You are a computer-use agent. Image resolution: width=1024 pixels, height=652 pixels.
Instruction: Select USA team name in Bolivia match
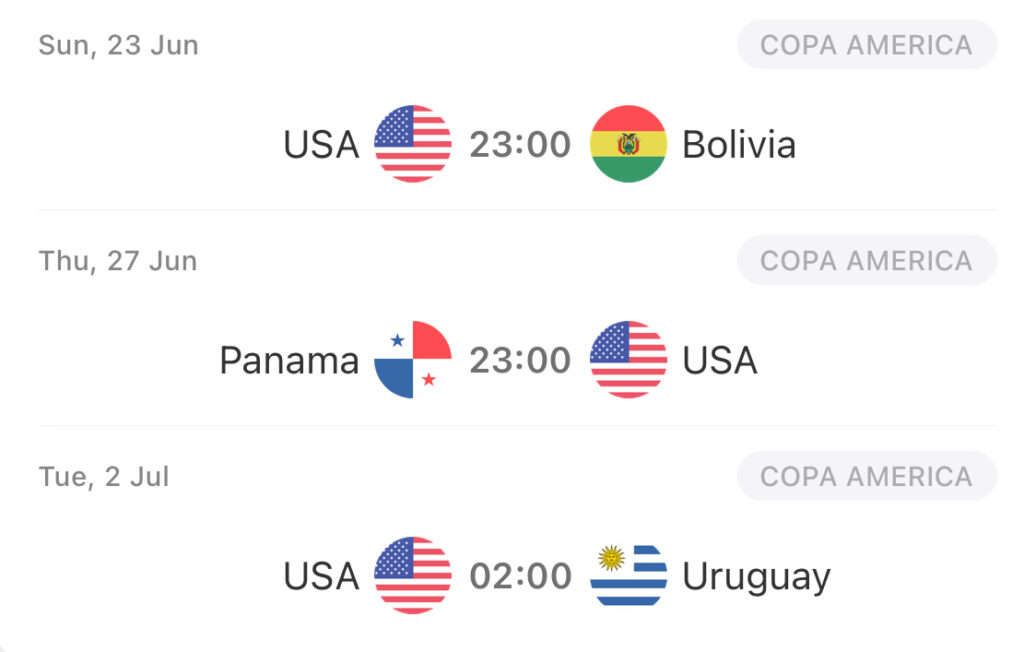point(321,144)
